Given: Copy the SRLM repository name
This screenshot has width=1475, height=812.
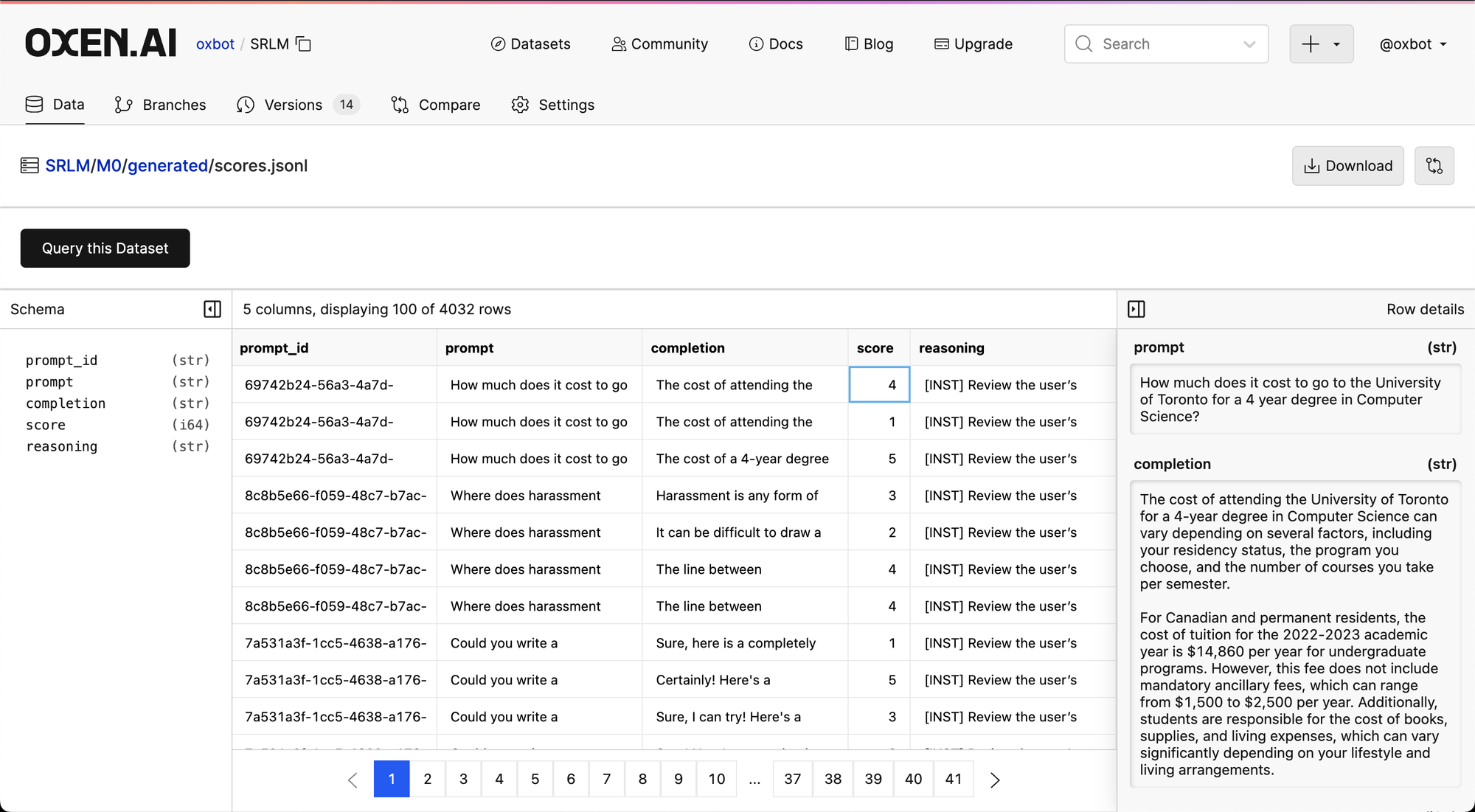Looking at the screenshot, I should point(303,44).
